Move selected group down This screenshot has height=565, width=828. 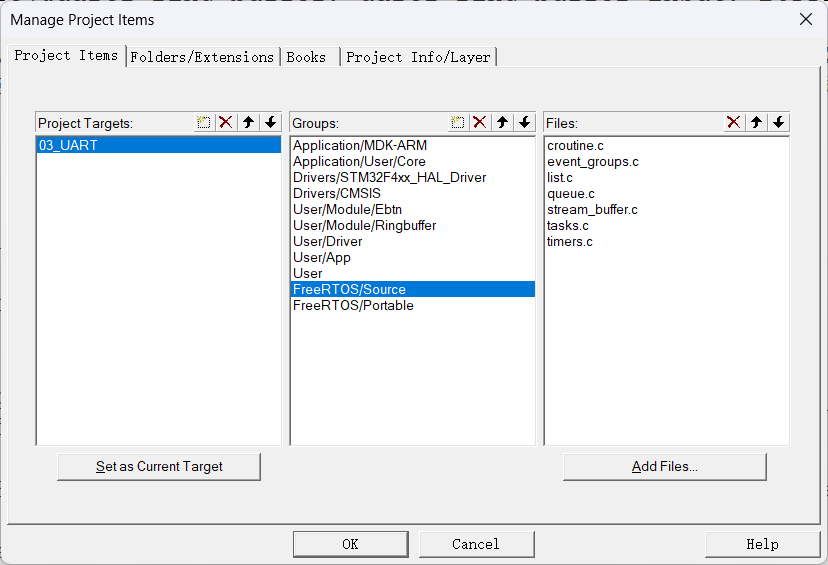click(x=524, y=123)
